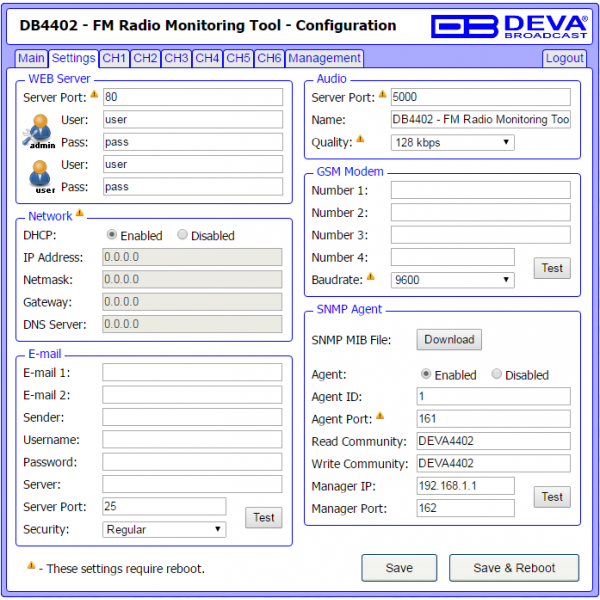Screen dimensions: 600x600
Task: Click warning icon beside Agent Port
Action: coord(380,415)
